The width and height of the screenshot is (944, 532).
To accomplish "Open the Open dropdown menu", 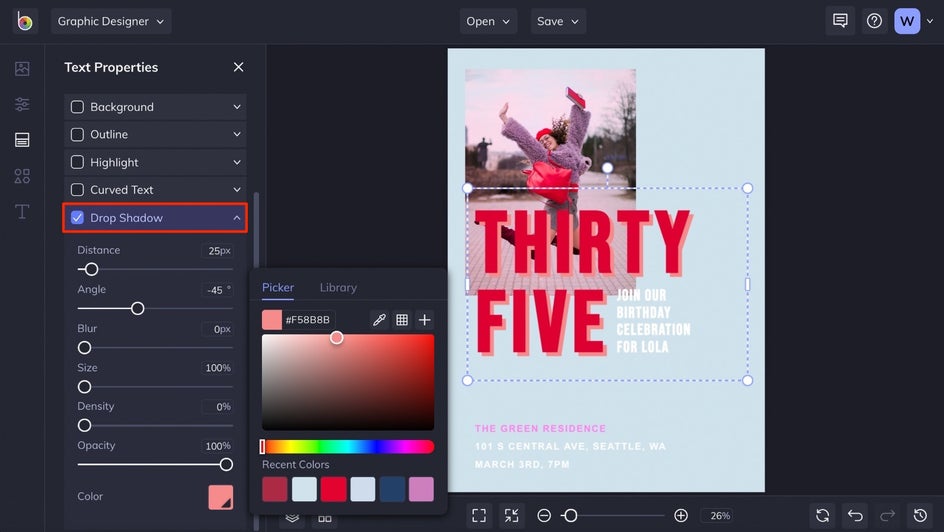I will tap(488, 21).
